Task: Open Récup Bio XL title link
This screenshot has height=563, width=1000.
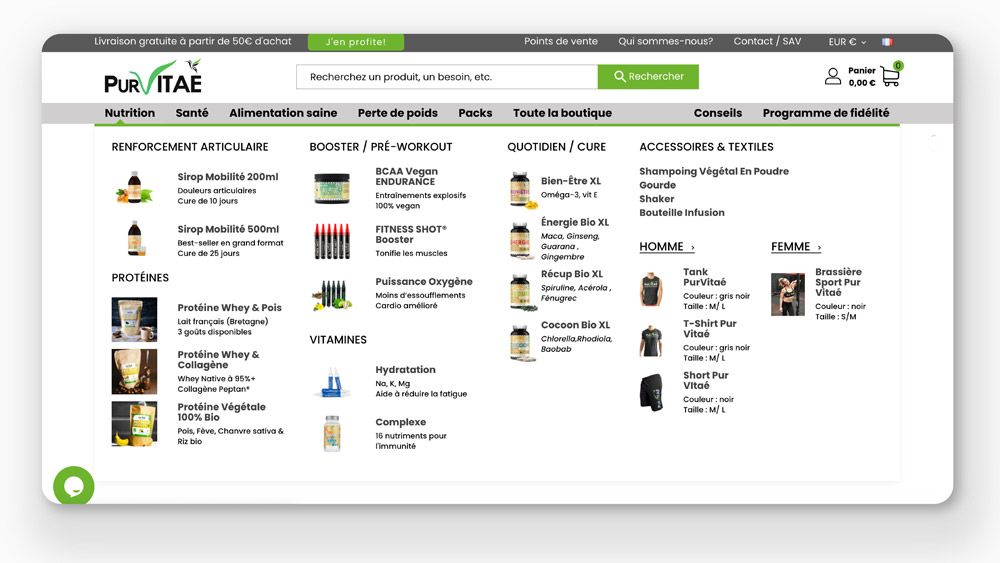Action: (x=571, y=274)
